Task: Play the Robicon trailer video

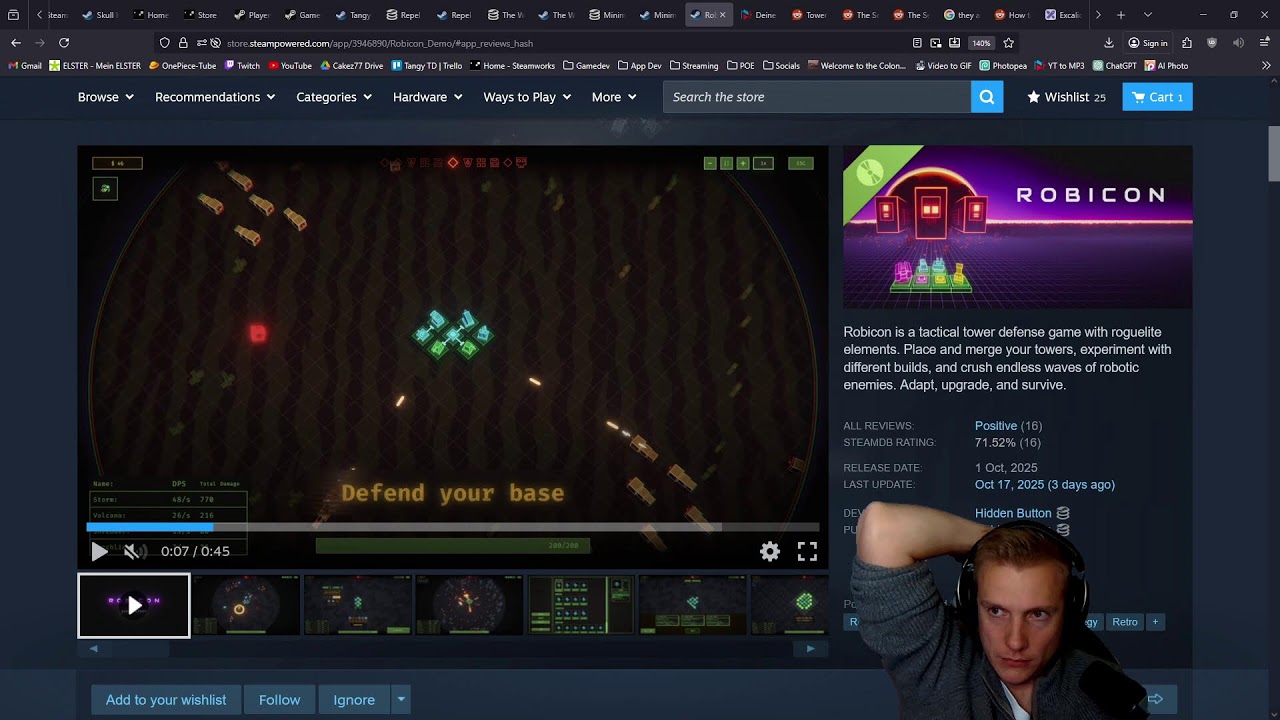Action: [x=99, y=551]
